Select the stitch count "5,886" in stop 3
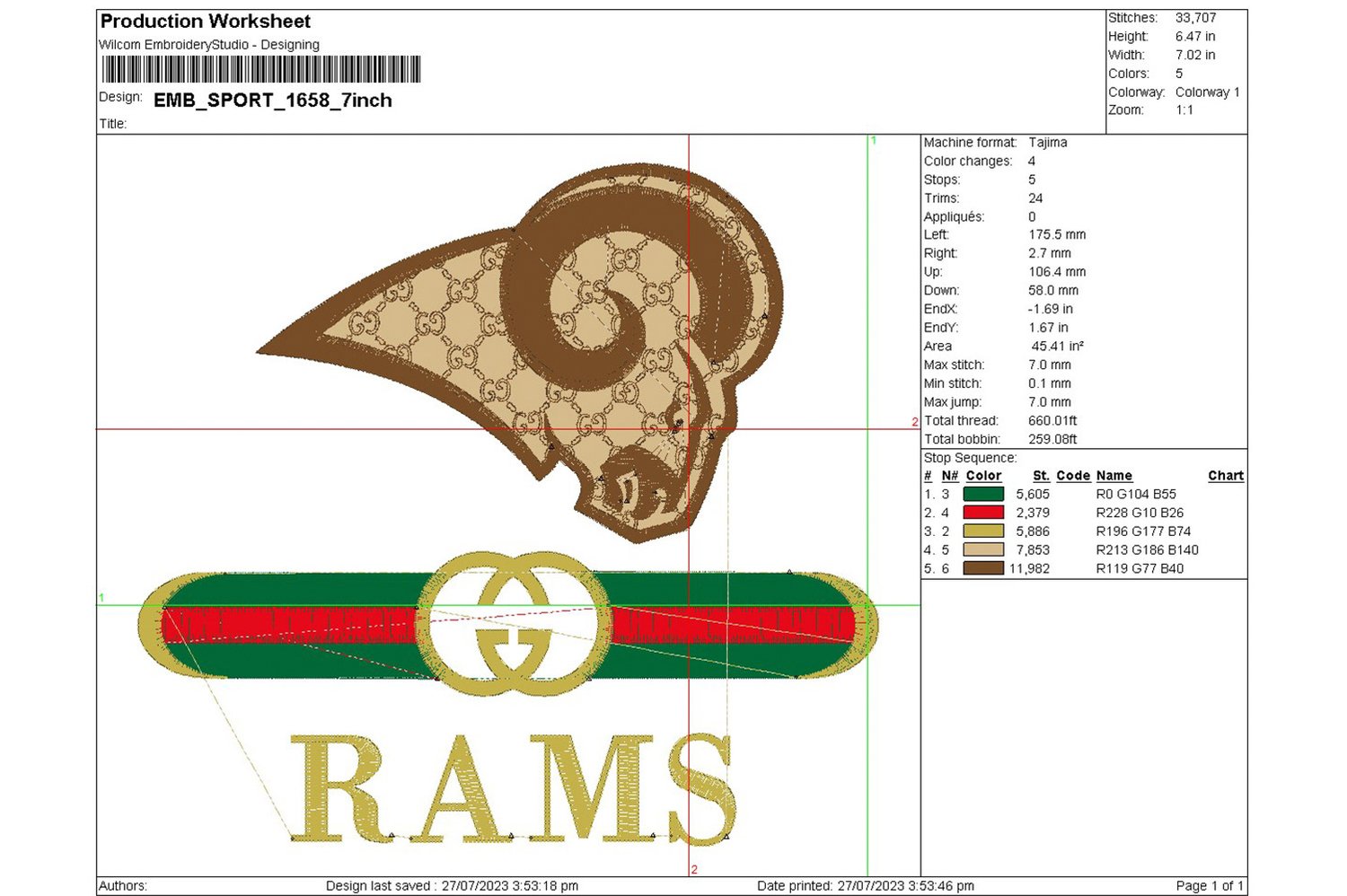 [1033, 531]
